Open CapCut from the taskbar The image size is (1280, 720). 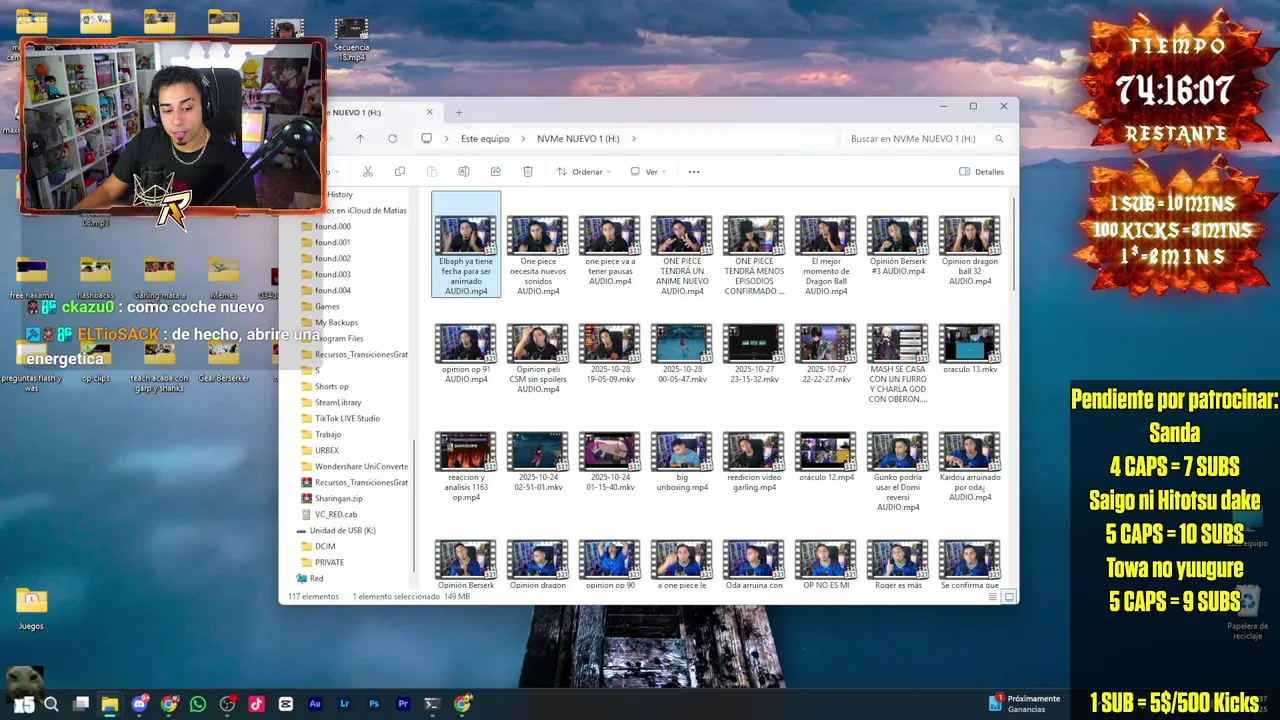(286, 704)
